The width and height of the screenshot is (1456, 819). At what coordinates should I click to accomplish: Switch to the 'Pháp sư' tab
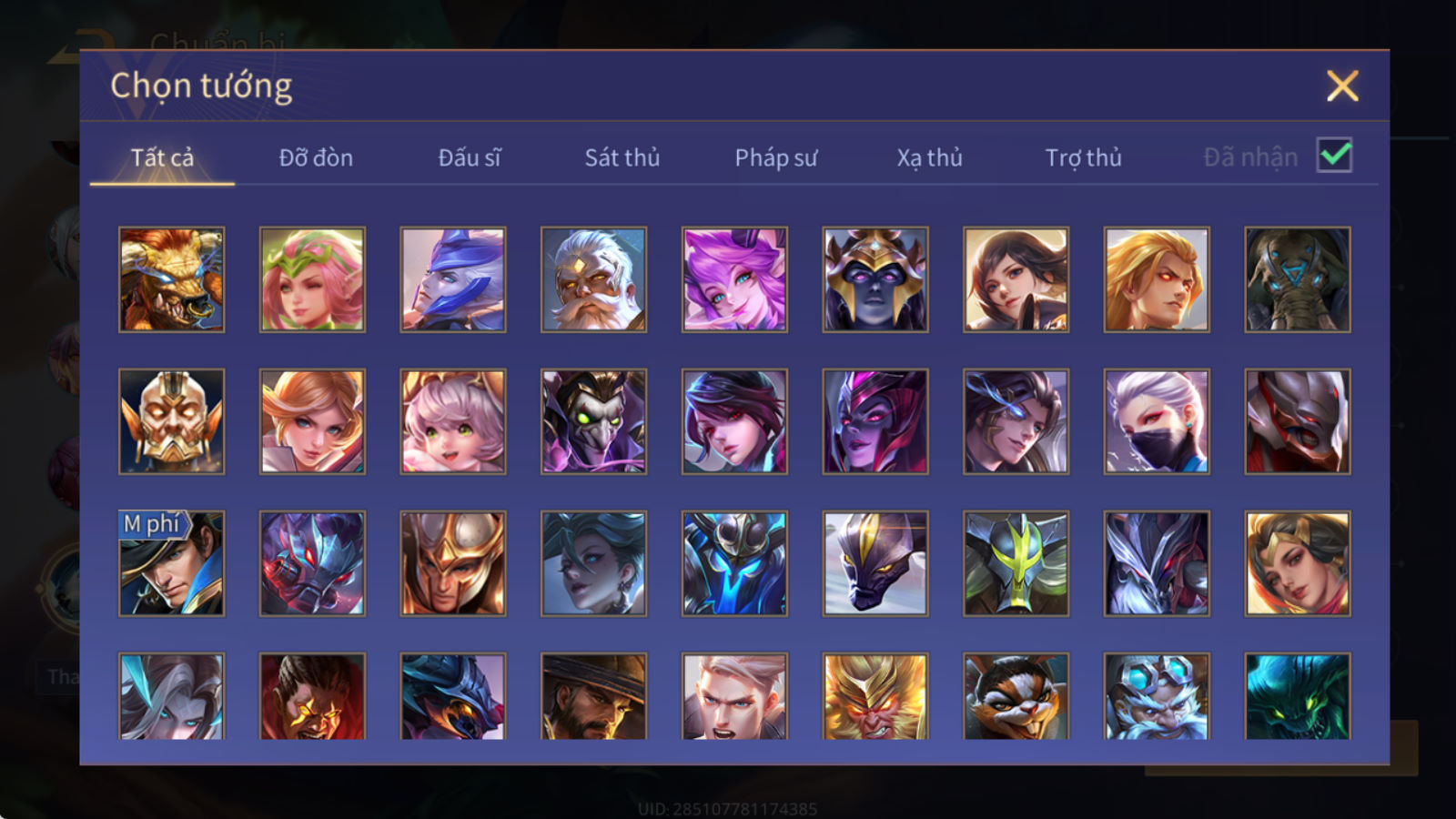[x=776, y=157]
